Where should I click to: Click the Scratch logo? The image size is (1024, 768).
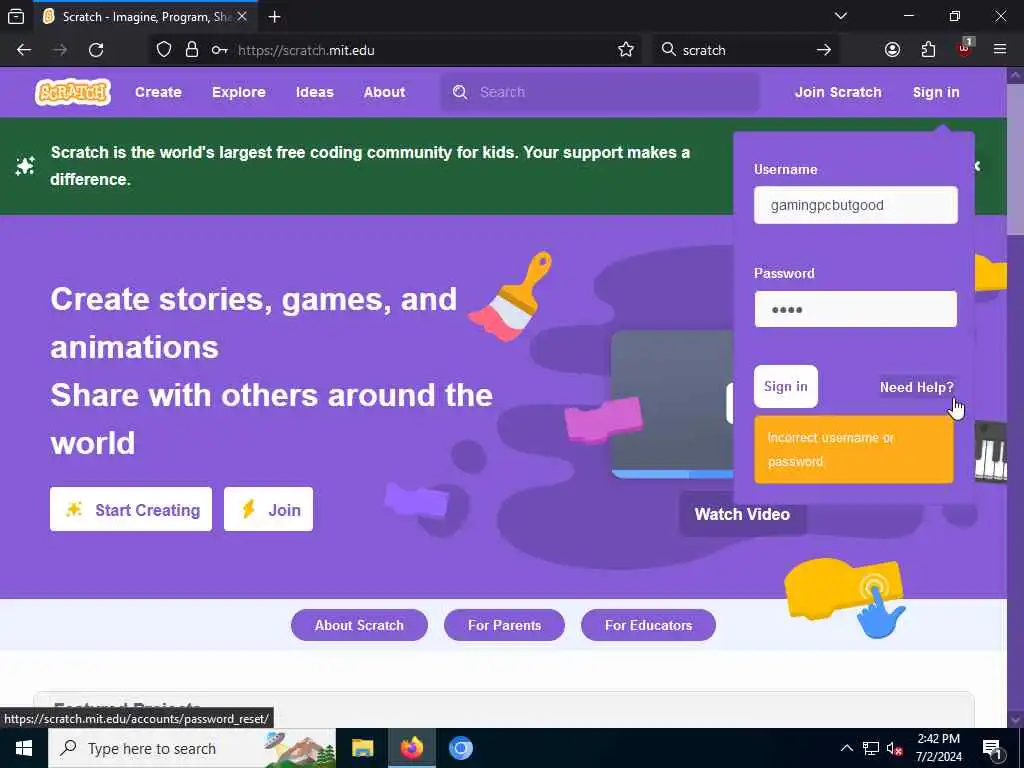click(x=72, y=92)
